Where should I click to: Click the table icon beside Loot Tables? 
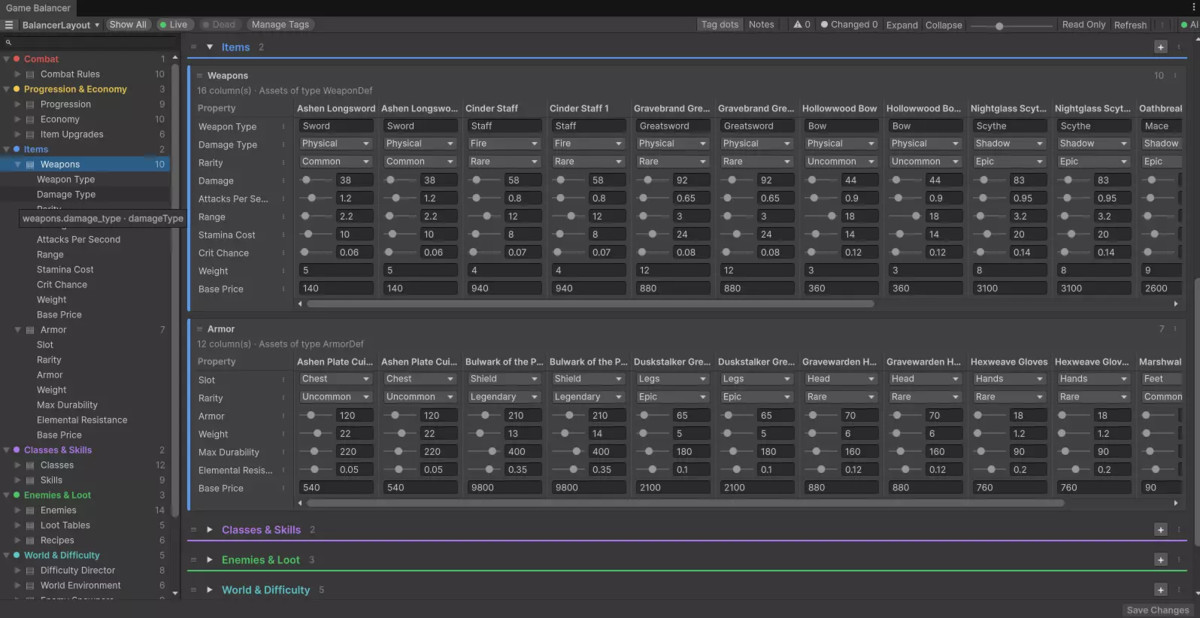point(30,525)
